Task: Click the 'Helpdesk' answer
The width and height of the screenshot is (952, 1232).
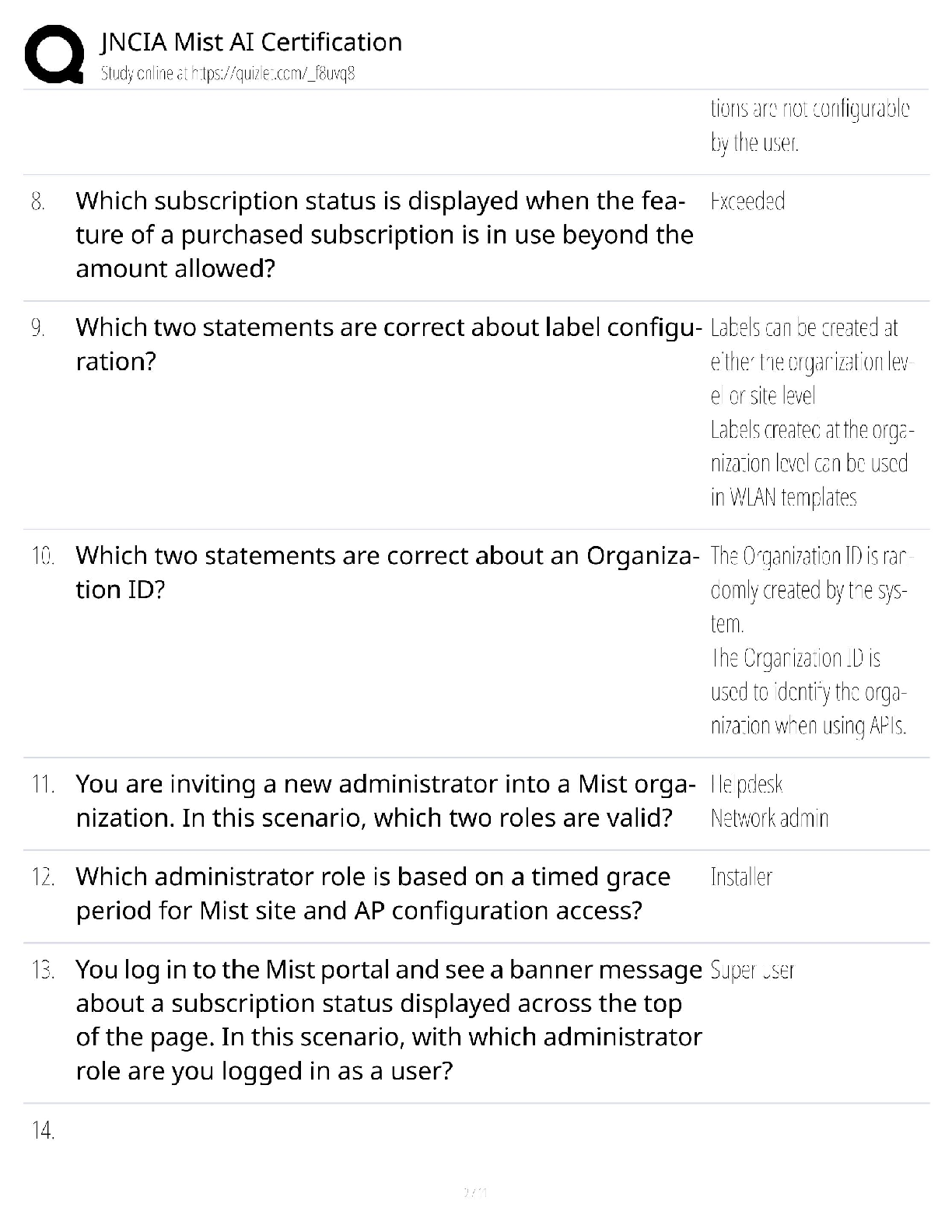Action: (747, 784)
